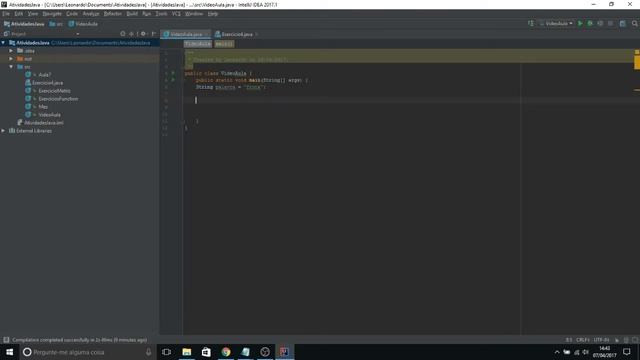Click the Make Project build icon
Screen dimensions: 640x360
(531, 24)
